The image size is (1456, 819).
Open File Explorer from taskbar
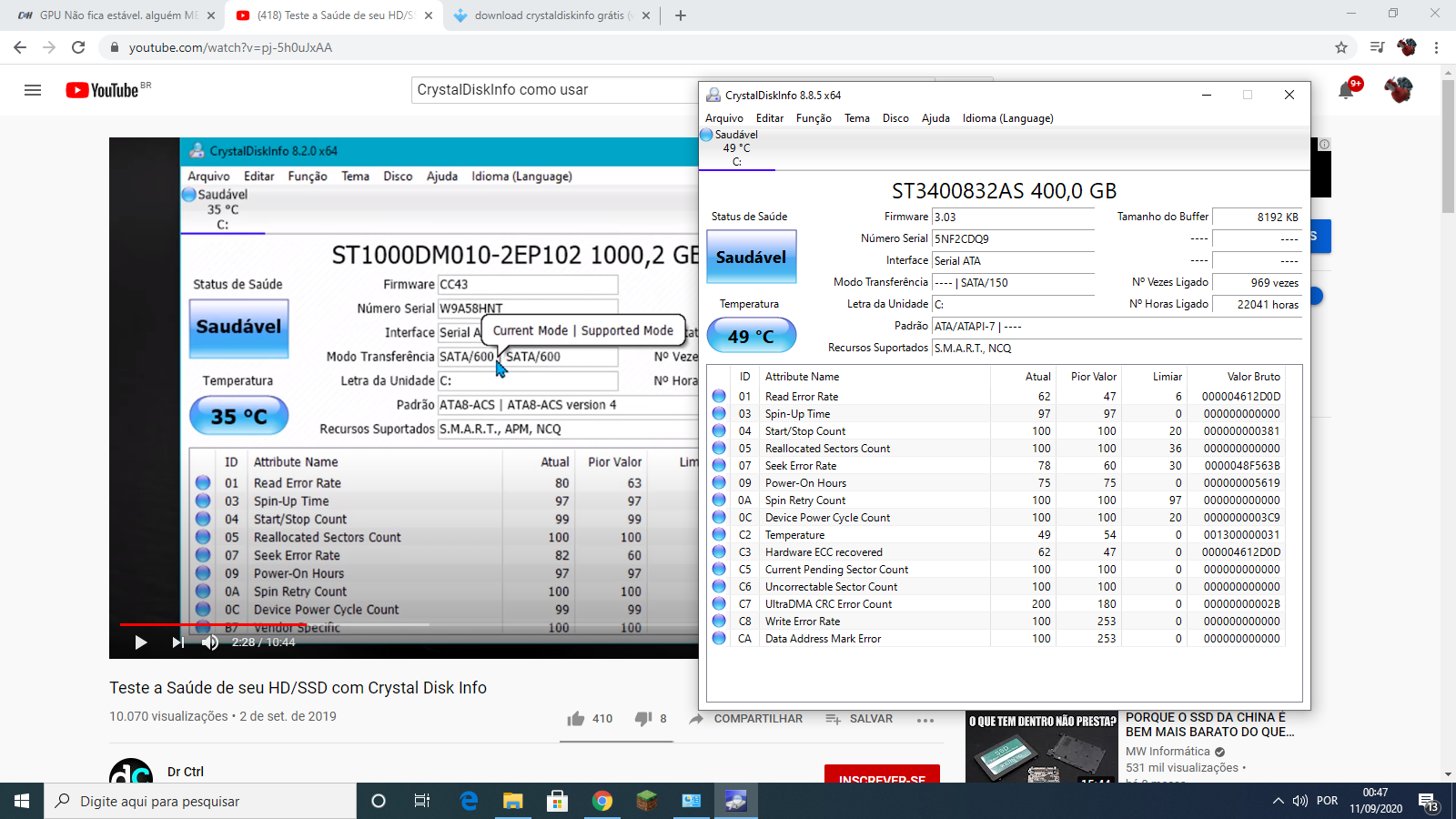[x=513, y=801]
